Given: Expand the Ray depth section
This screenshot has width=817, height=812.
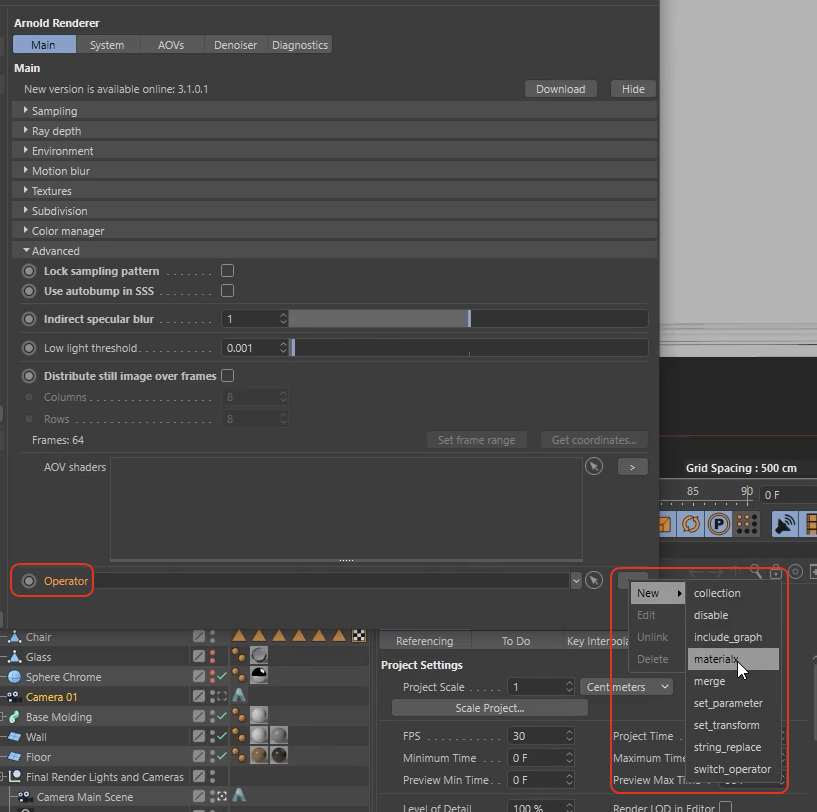Looking at the screenshot, I should click(x=334, y=130).
